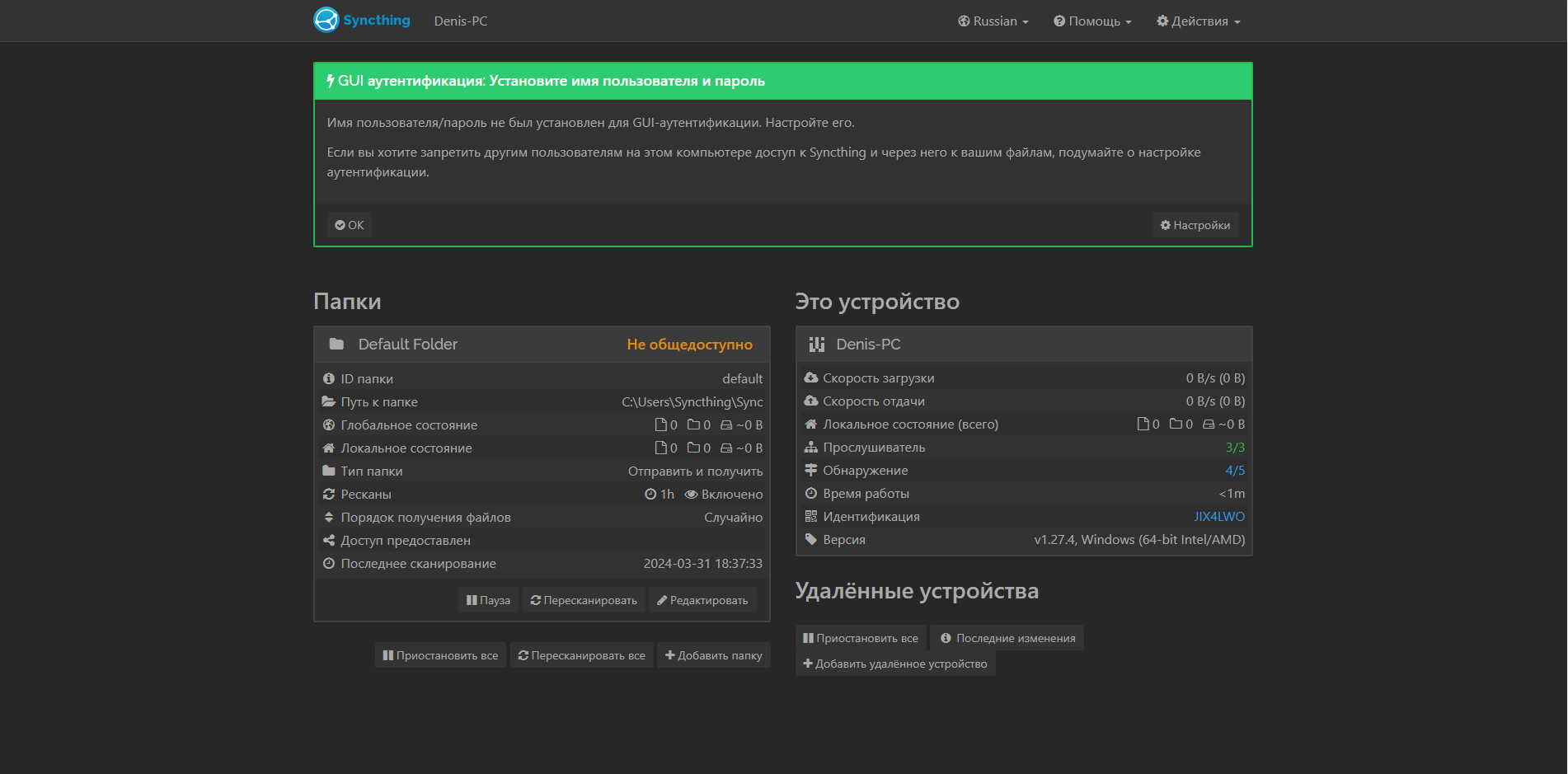Click the clock icon next to Время работы
This screenshot has height=774, width=1568.
[x=811, y=493]
